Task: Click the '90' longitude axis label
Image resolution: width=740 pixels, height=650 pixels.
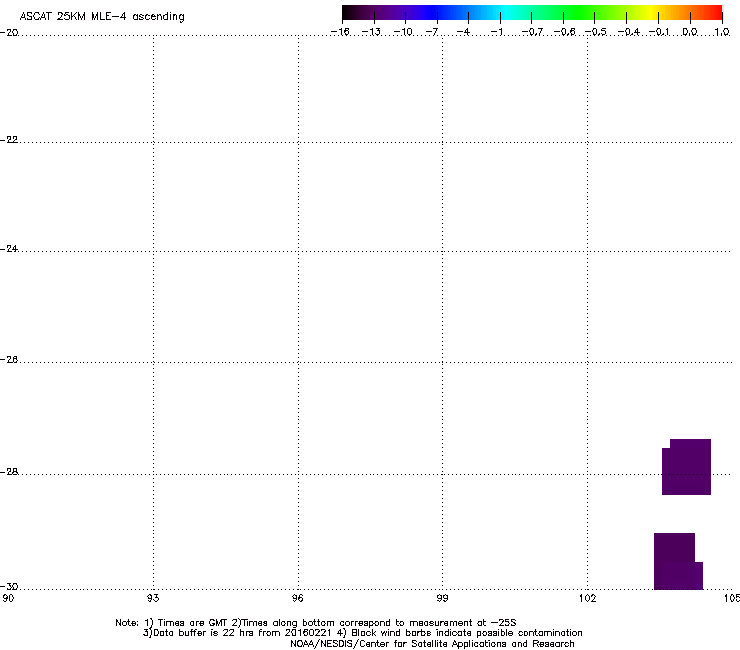Action: click(8, 598)
